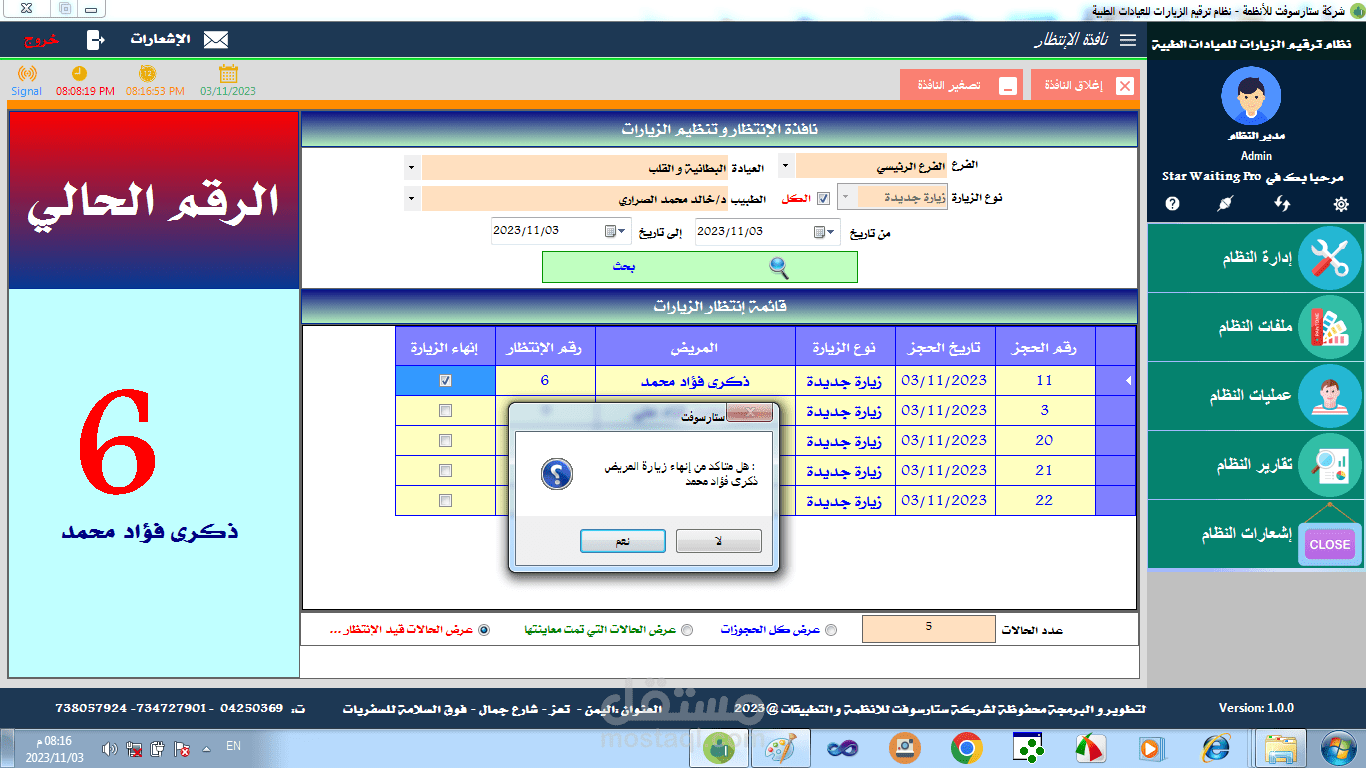Image resolution: width=1366 pixels, height=768 pixels.
Task: Open the الإشعارات notifications envelope icon
Action: tap(214, 40)
